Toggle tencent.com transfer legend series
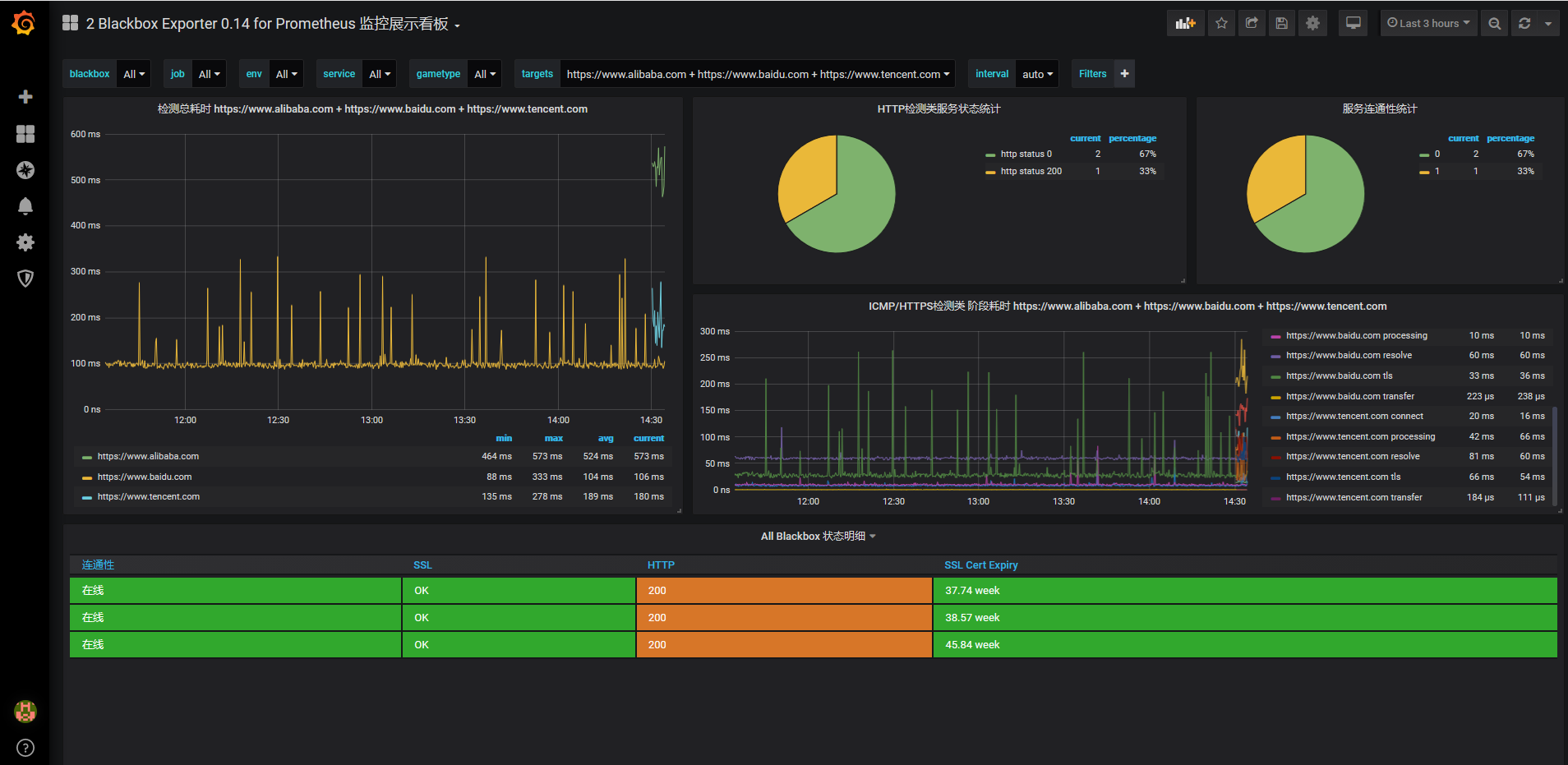Screen dimensions: 1568x765 pyautogui.click(x=1354, y=497)
